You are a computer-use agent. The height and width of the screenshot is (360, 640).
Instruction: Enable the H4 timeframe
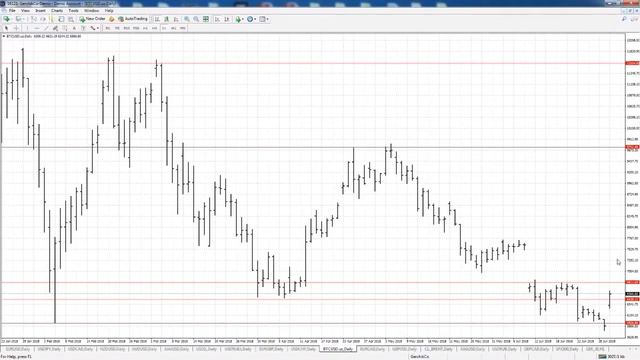pyautogui.click(x=155, y=28)
